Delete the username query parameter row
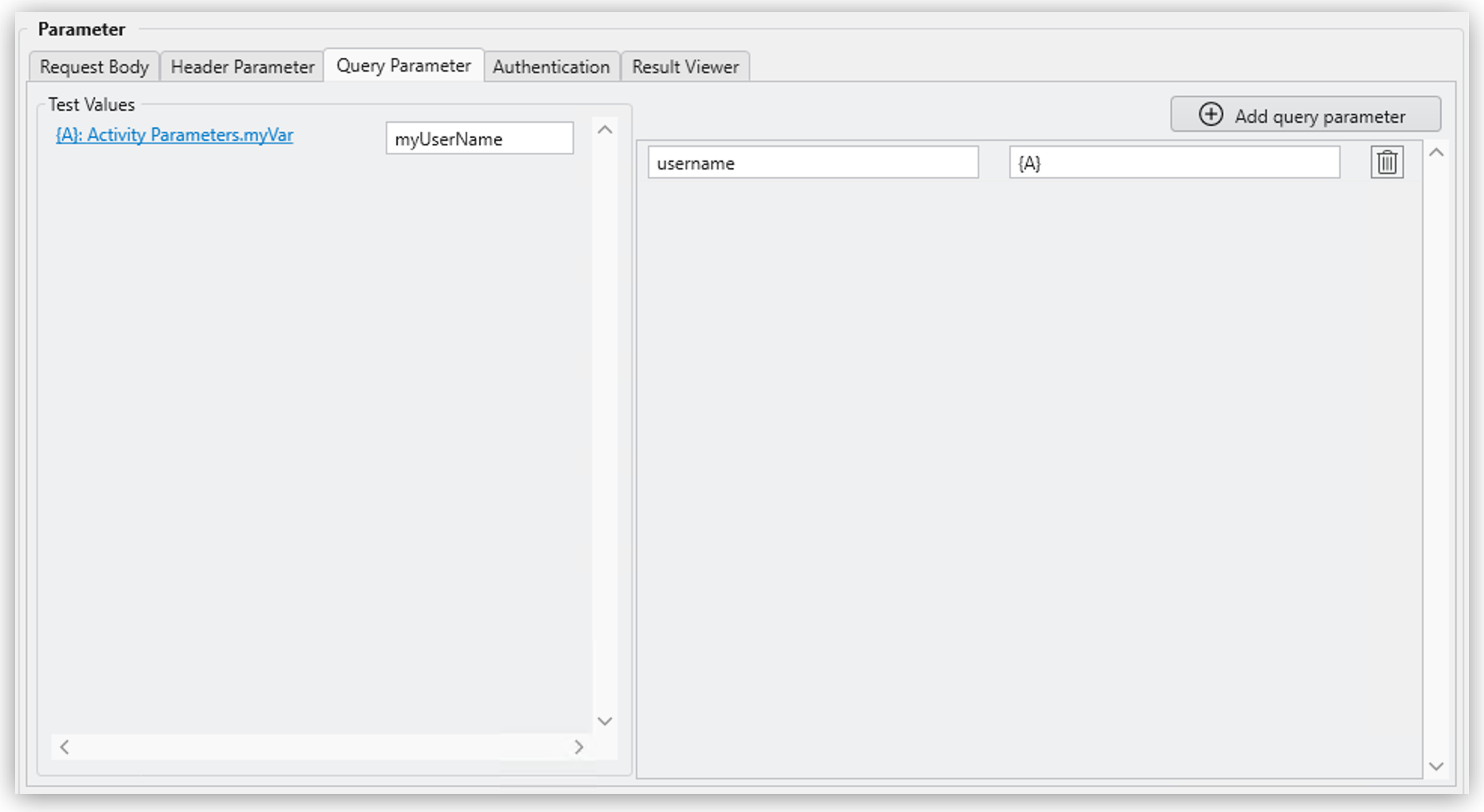 pos(1386,163)
